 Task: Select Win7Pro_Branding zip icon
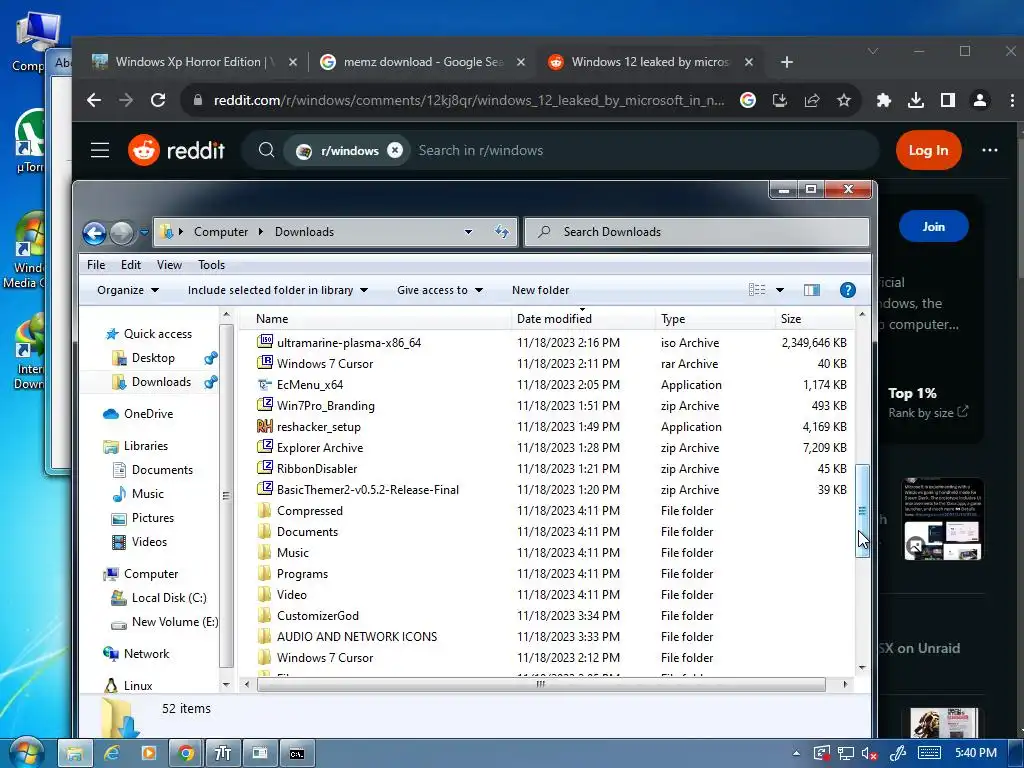click(265, 405)
